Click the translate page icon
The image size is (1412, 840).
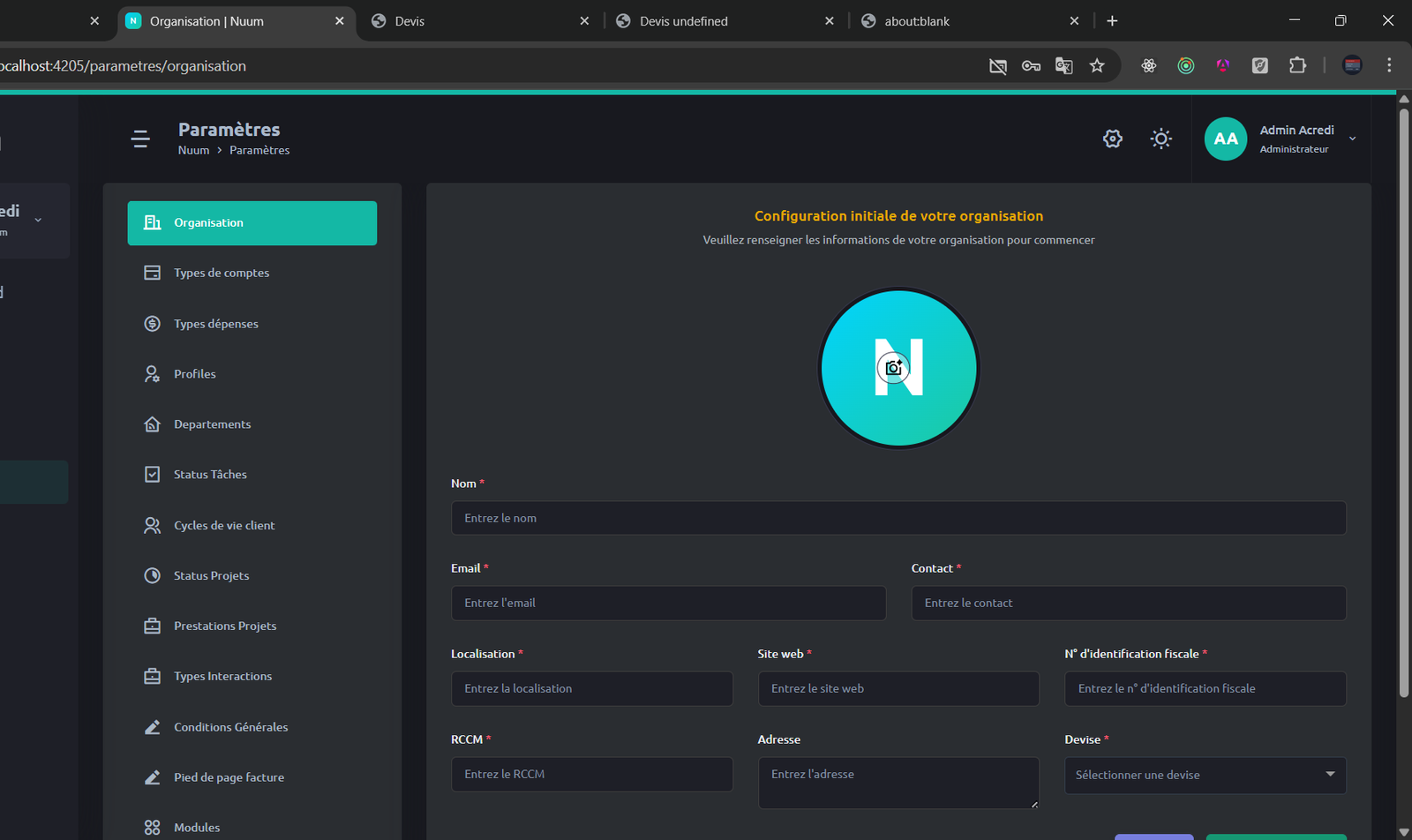coord(1063,66)
